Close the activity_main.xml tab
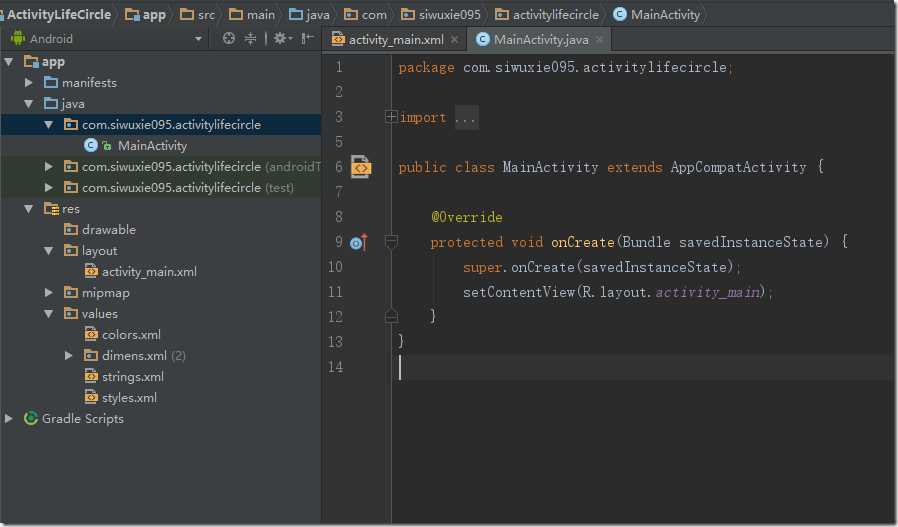 pos(454,39)
